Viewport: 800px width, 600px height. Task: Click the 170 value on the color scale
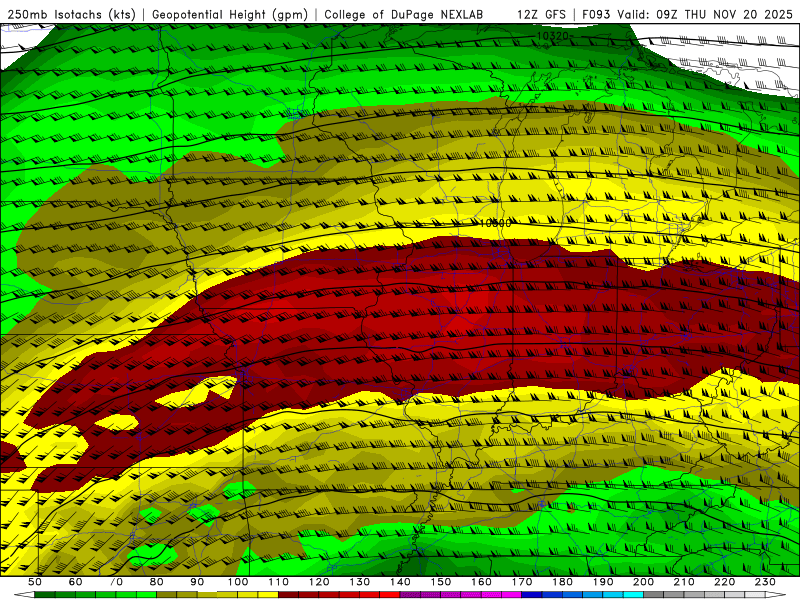(522, 582)
